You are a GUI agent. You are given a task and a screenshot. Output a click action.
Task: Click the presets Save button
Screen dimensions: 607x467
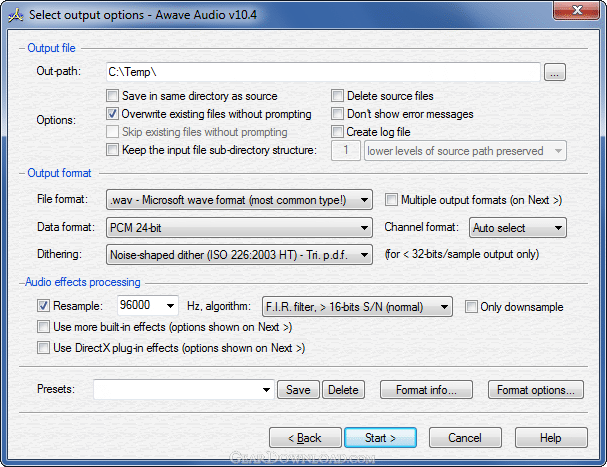click(298, 390)
